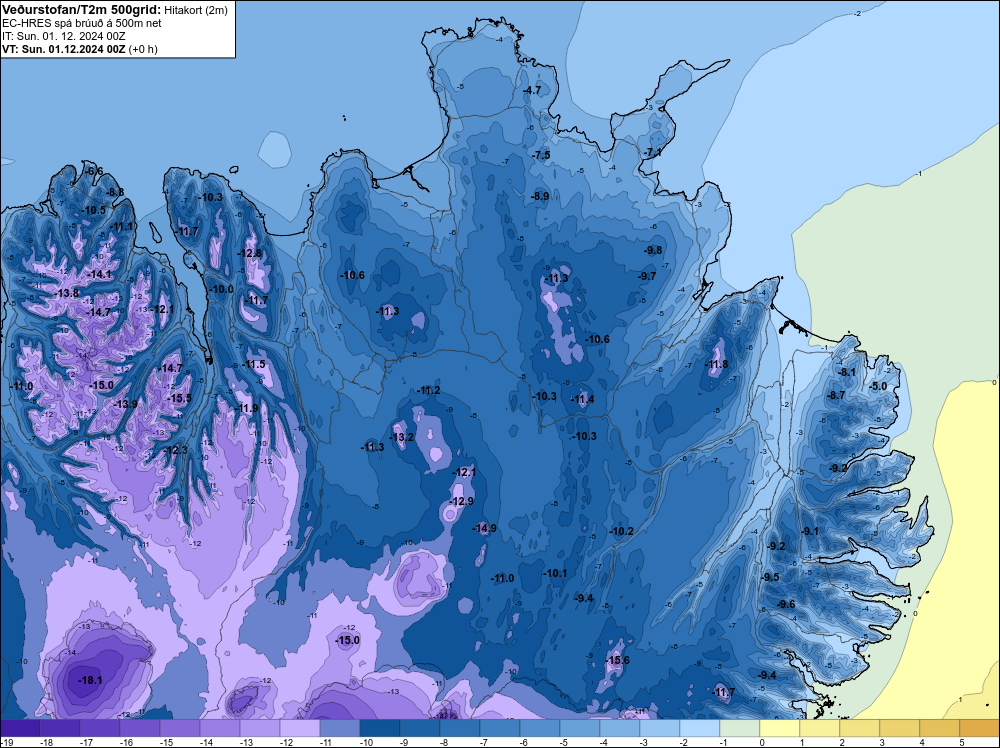Select the -12.9 temperature value
The image size is (1000, 748).
click(461, 501)
